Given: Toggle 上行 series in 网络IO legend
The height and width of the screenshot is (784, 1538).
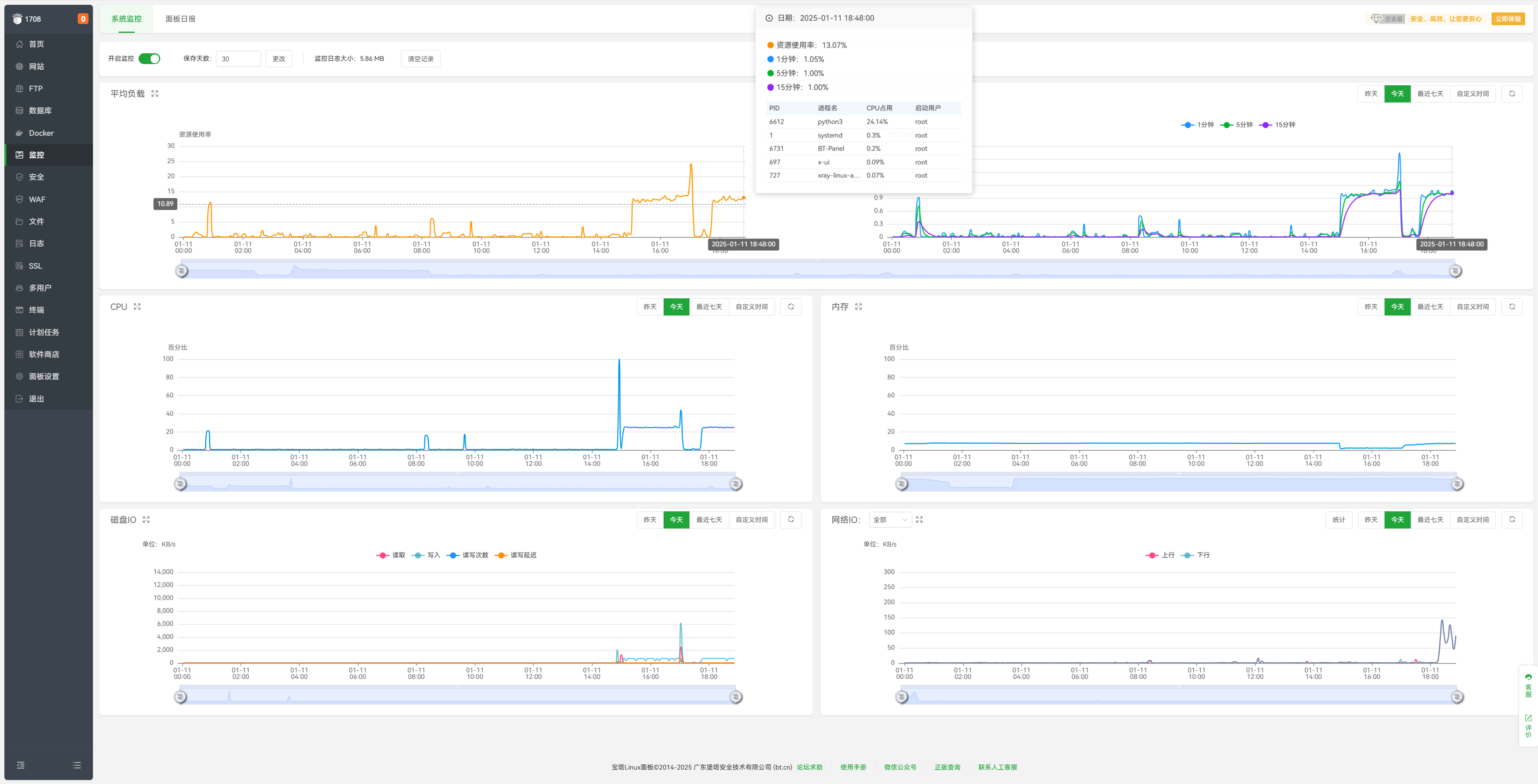Looking at the screenshot, I should [x=1160, y=555].
